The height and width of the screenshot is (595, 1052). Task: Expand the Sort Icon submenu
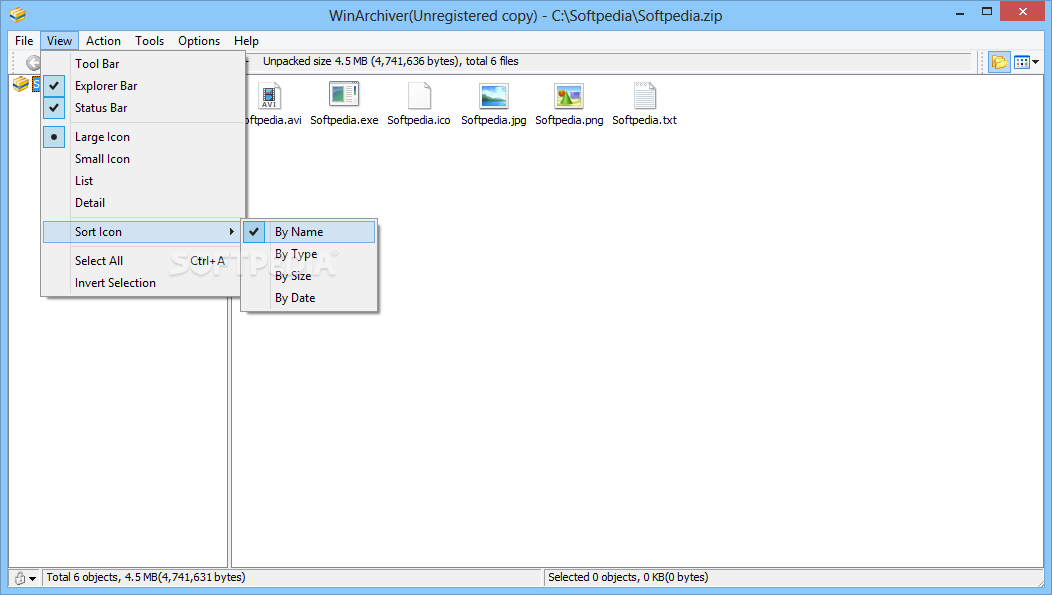pyautogui.click(x=143, y=232)
